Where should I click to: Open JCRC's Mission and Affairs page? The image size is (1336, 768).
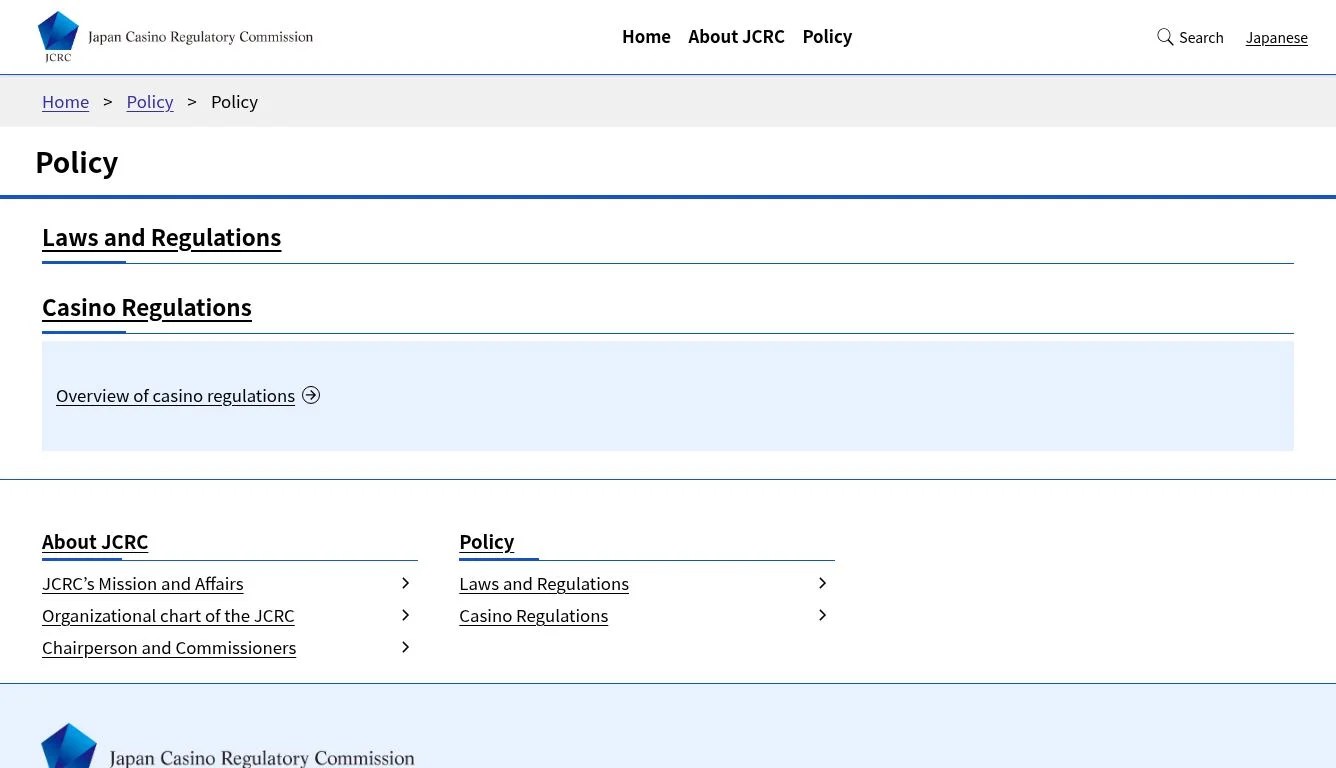(142, 583)
